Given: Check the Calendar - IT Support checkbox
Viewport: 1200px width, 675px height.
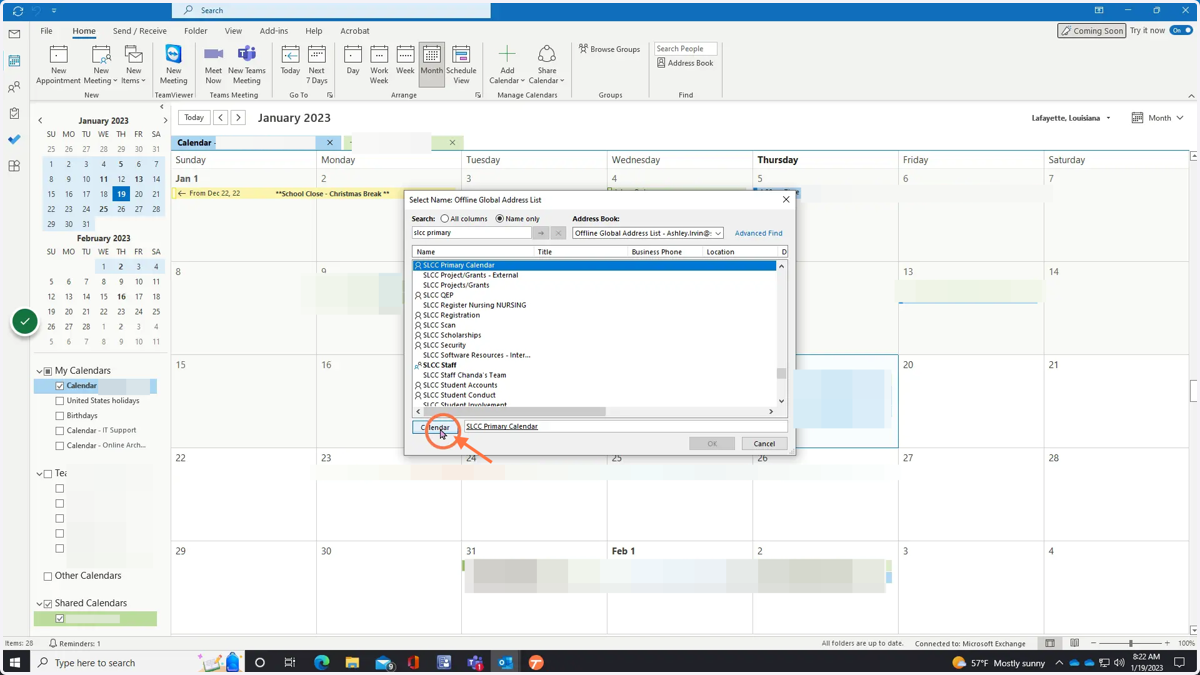Looking at the screenshot, I should coord(60,431).
